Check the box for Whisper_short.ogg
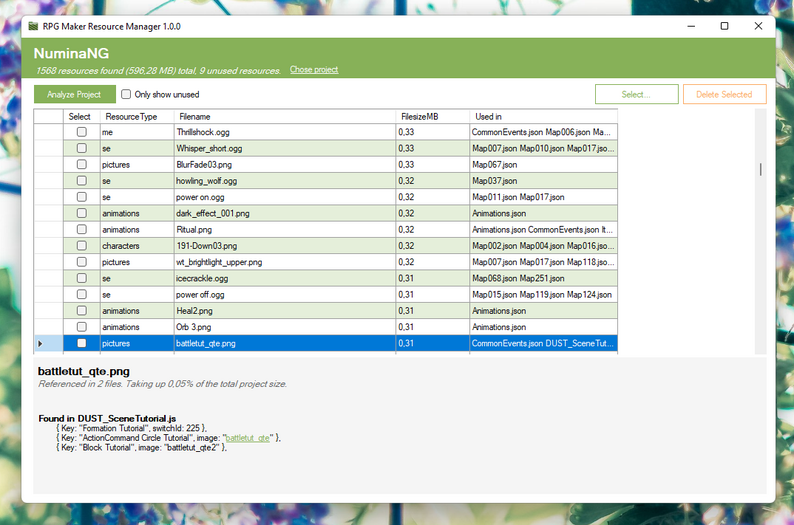 point(82,148)
